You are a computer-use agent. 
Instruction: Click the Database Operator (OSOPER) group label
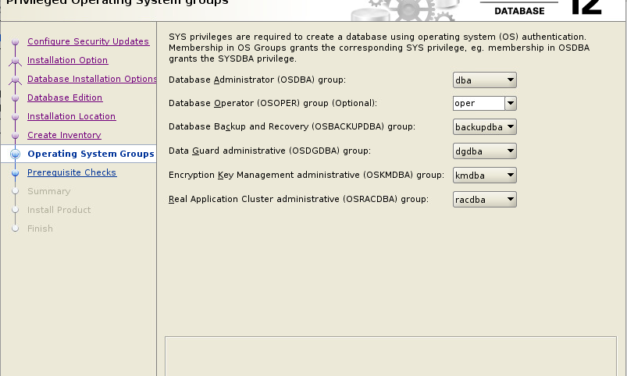tap(273, 103)
